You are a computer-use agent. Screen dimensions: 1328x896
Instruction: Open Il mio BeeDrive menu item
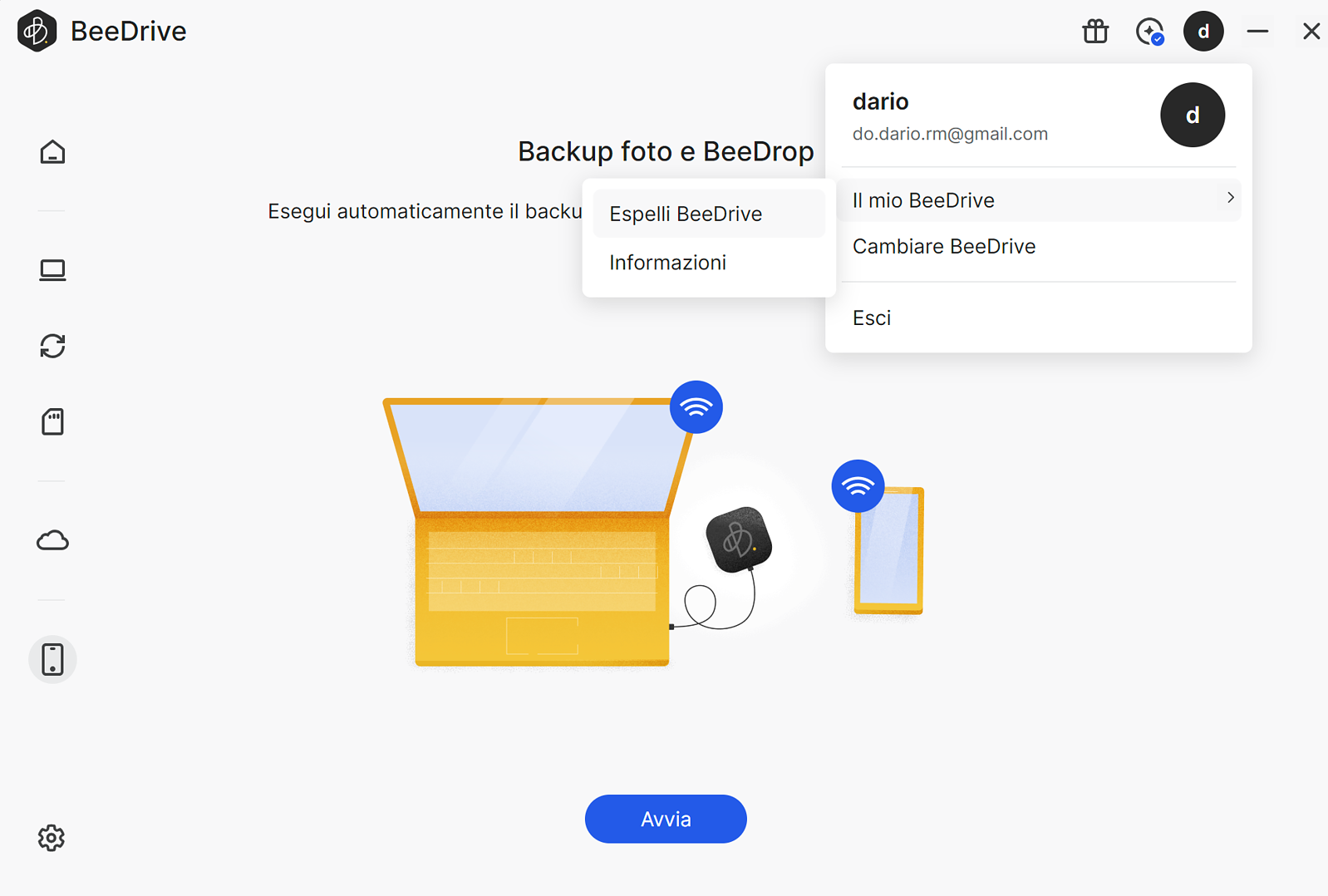point(1039,200)
